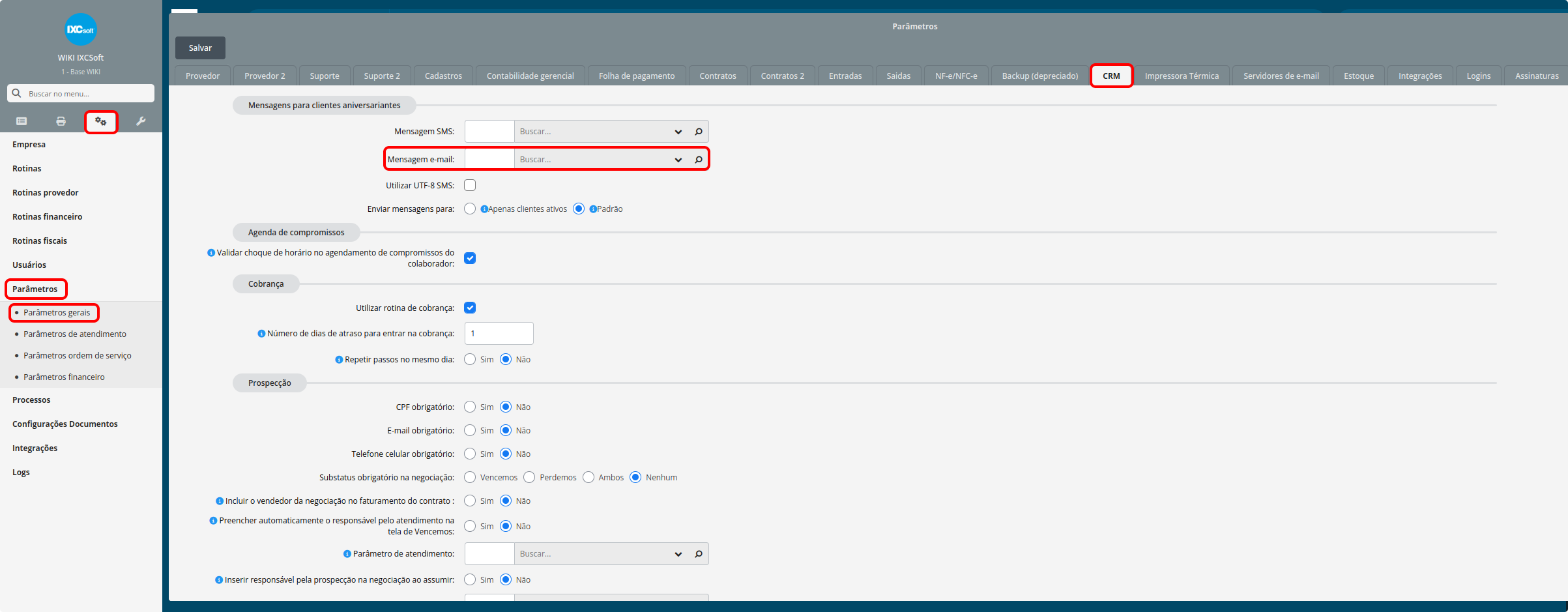Switch to the NF-e/NFC-e tab

[x=956, y=76]
